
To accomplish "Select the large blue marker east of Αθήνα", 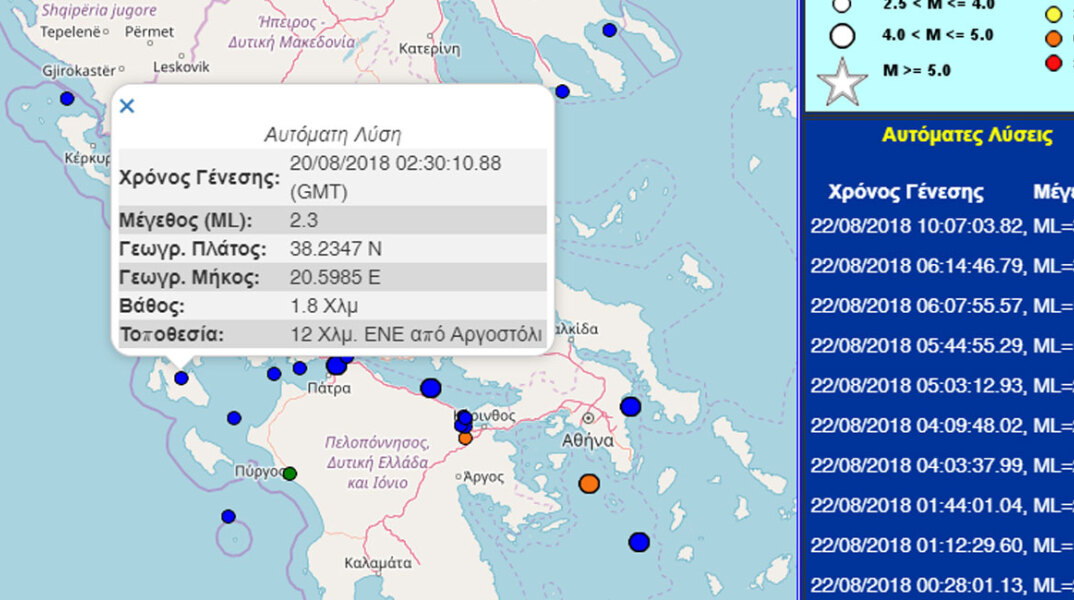I will click(x=630, y=406).
